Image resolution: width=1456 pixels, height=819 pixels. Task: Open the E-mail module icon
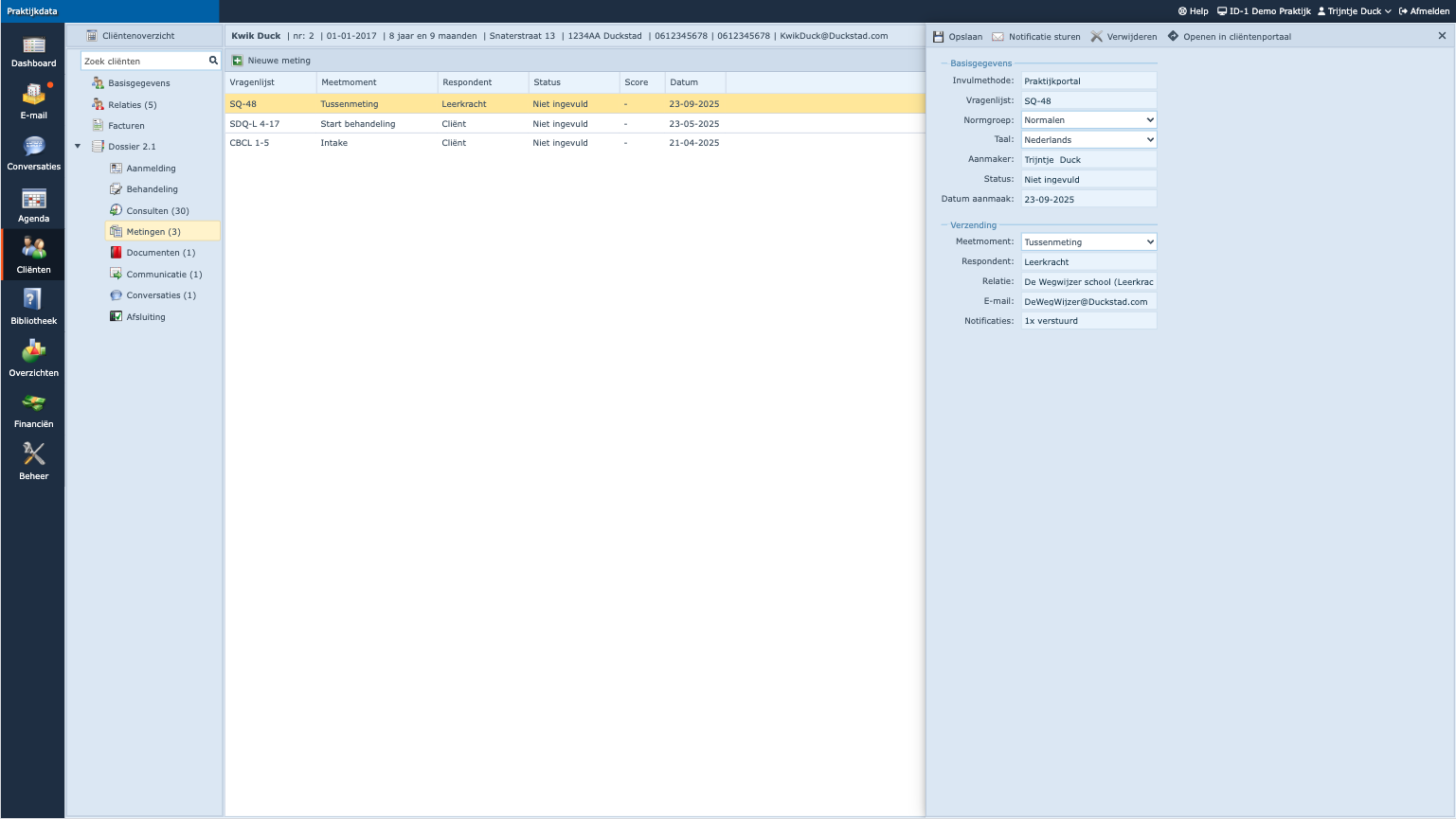click(33, 101)
